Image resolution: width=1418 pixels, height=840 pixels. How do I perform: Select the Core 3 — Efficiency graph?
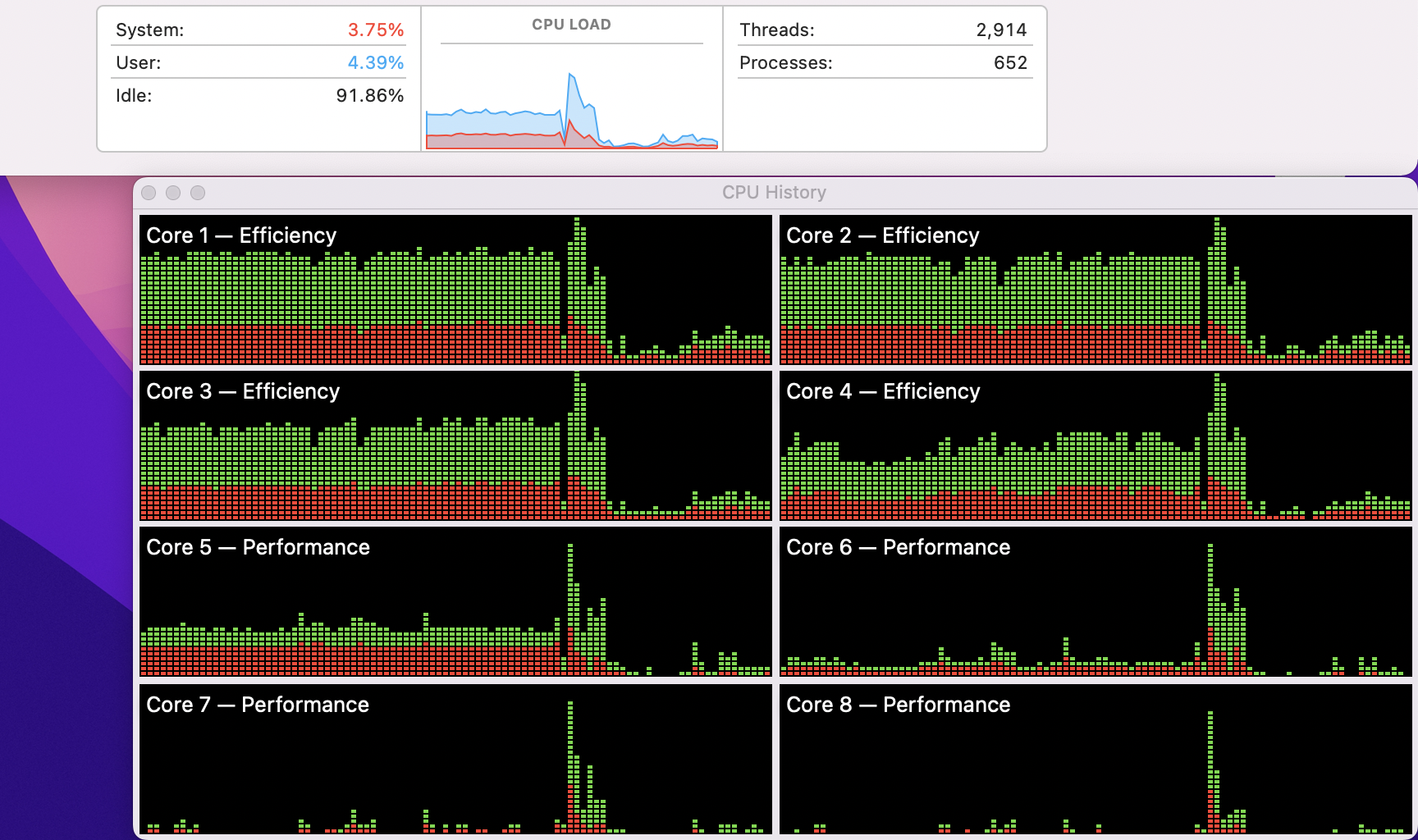click(455, 445)
